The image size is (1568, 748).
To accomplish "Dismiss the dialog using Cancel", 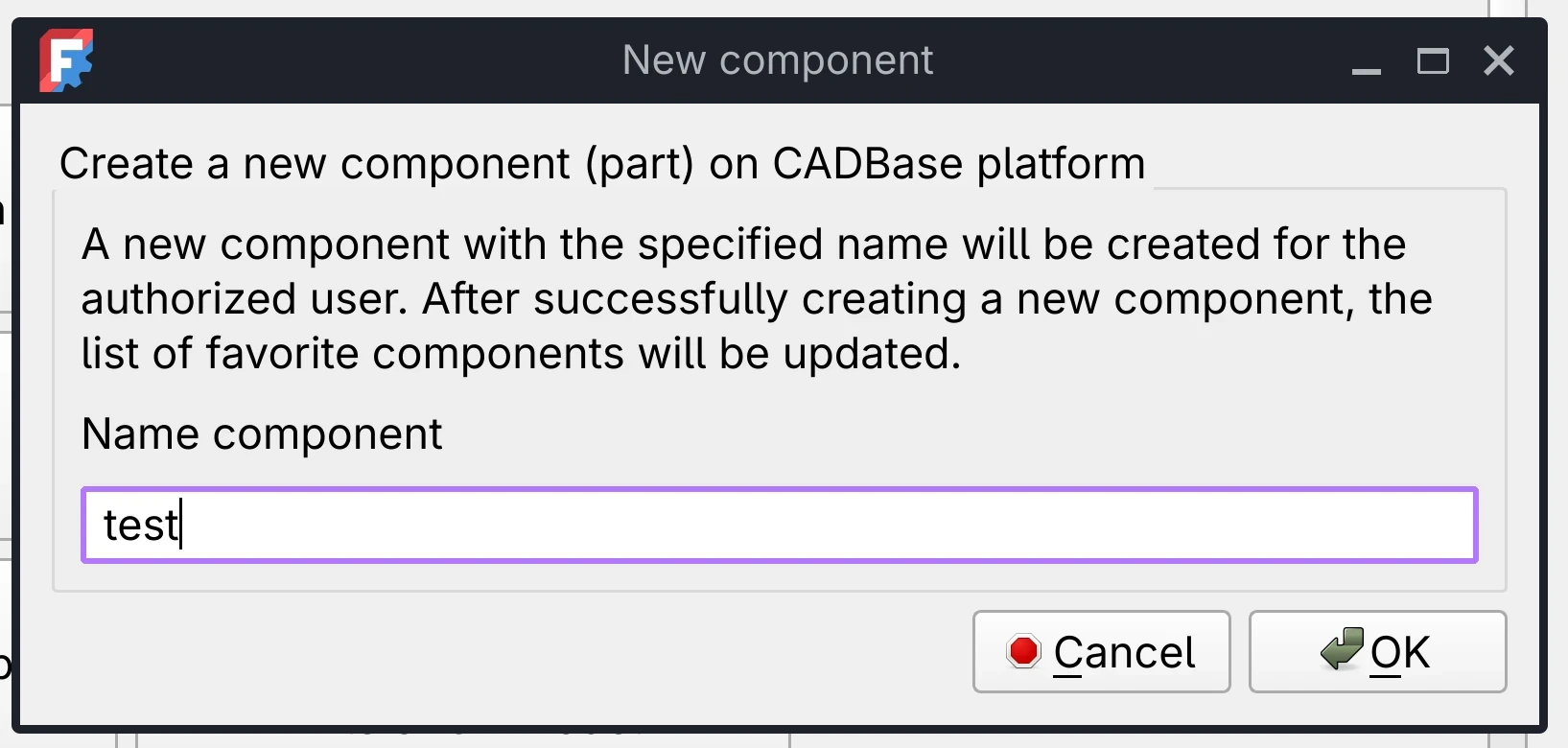I will click(1100, 651).
